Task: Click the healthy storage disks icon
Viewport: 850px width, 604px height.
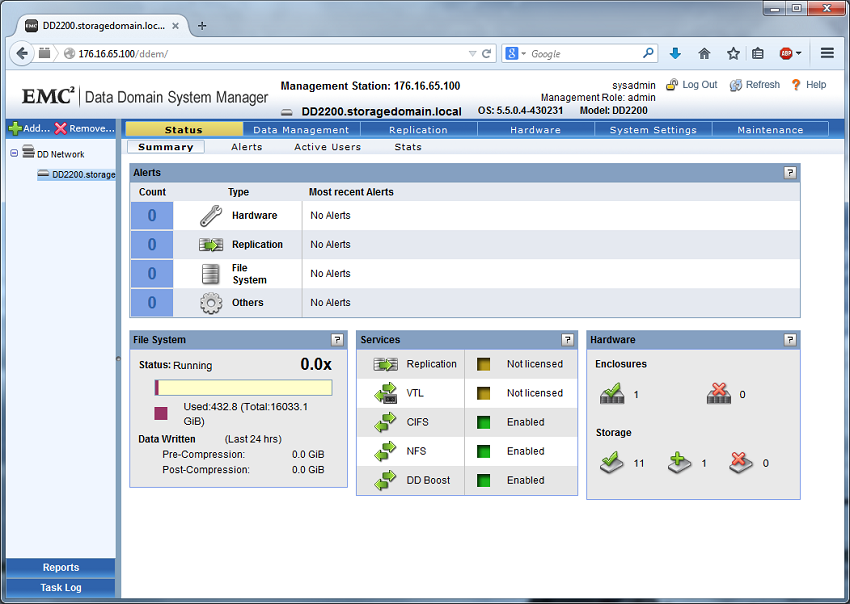Action: click(612, 462)
